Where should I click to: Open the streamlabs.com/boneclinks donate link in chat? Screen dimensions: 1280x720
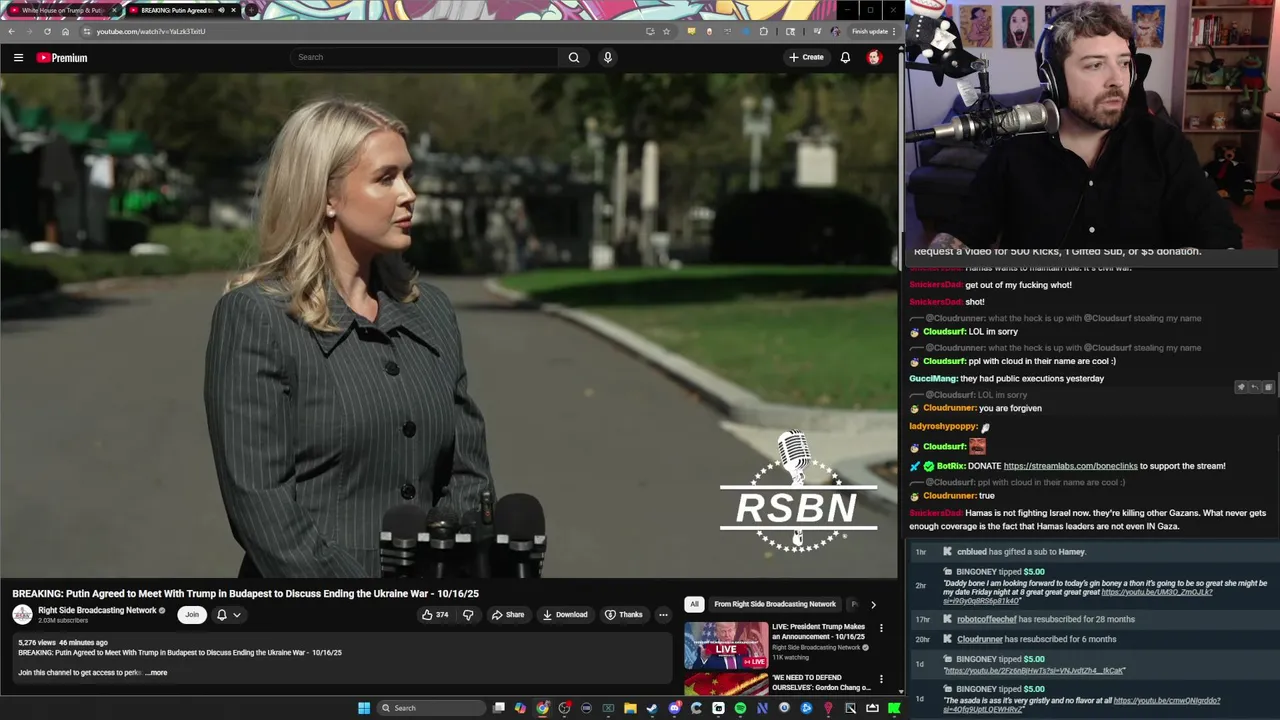coord(1070,466)
